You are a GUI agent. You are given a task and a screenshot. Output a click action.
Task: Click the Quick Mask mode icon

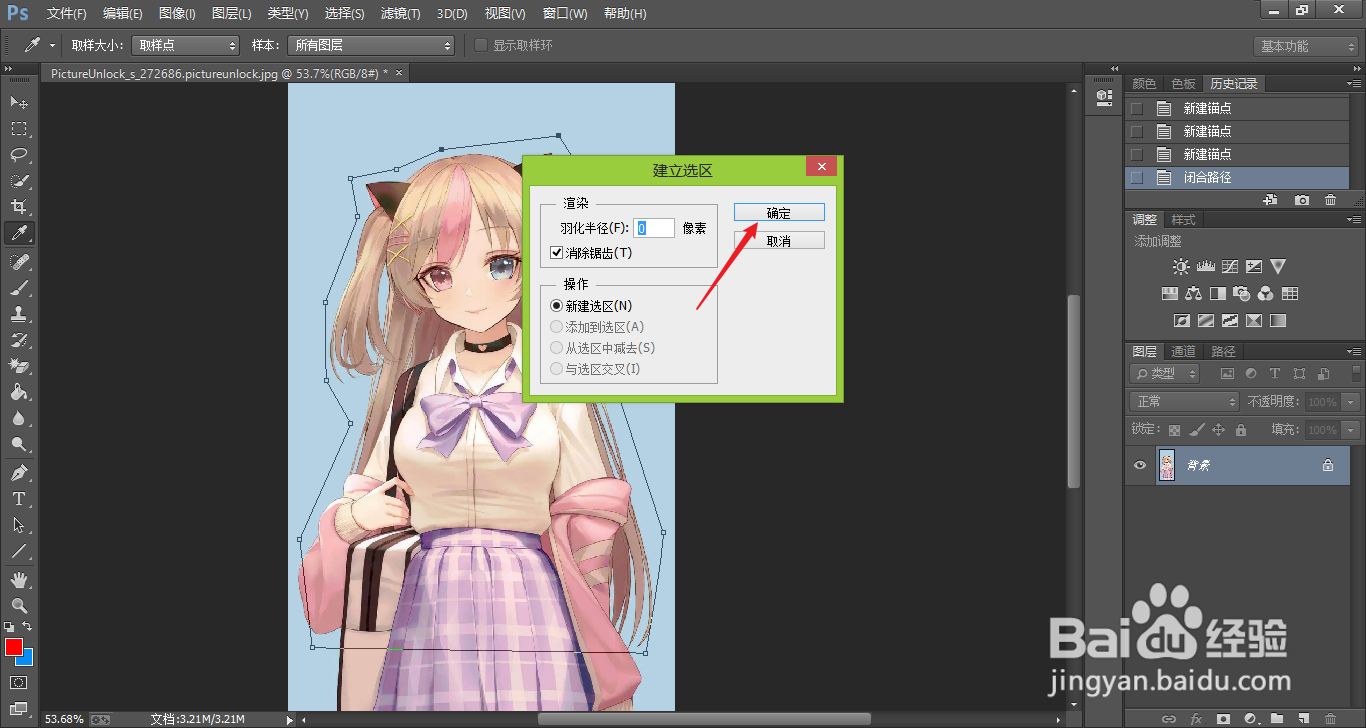pos(19,683)
